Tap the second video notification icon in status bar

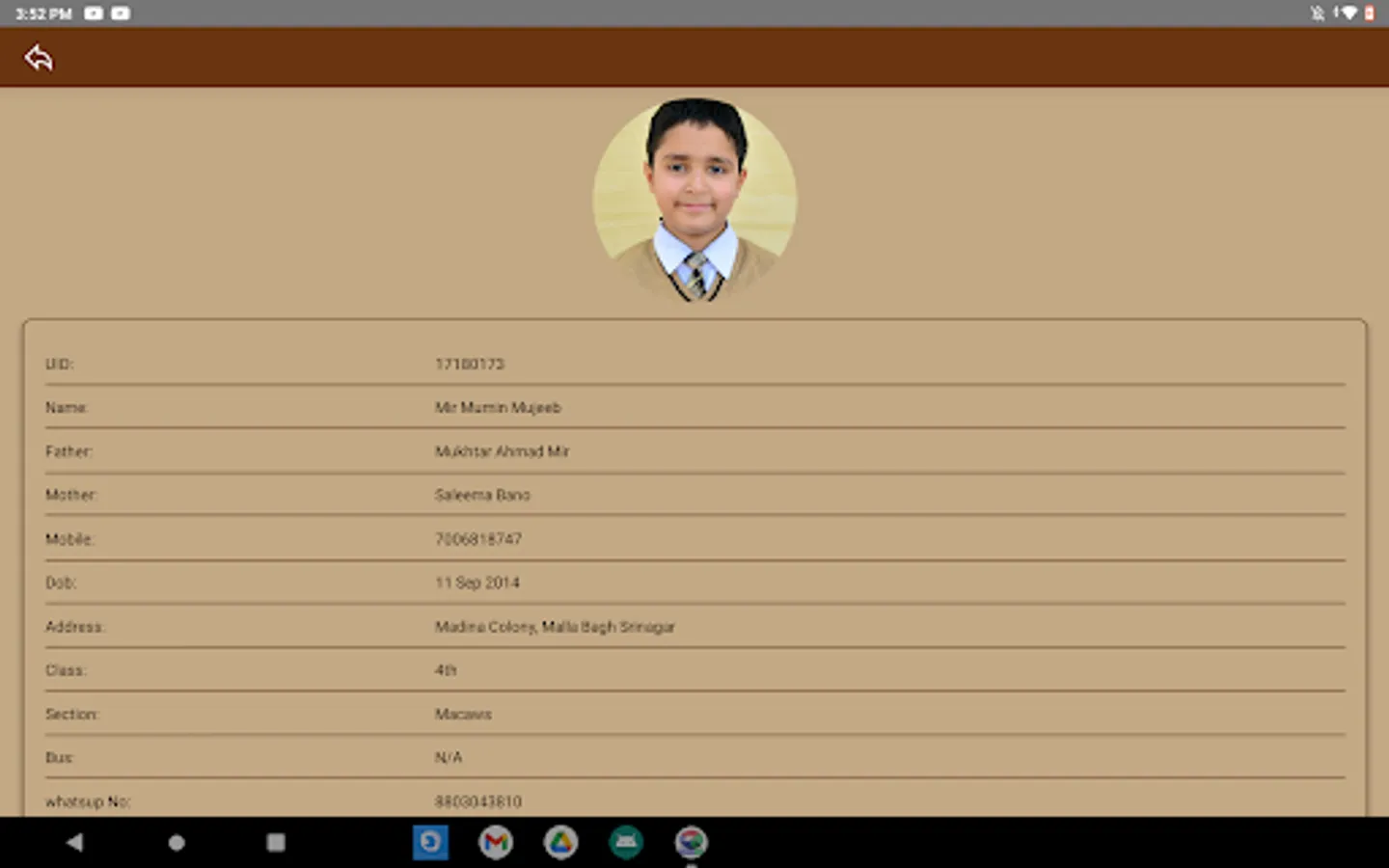[121, 14]
